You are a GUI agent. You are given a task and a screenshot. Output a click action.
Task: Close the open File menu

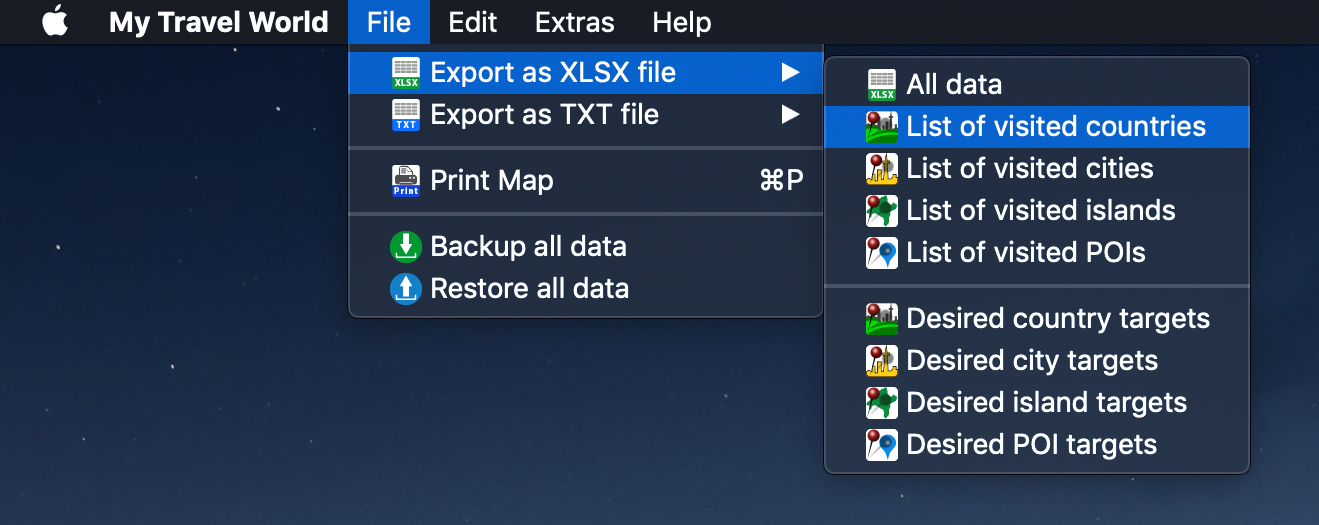coord(389,22)
